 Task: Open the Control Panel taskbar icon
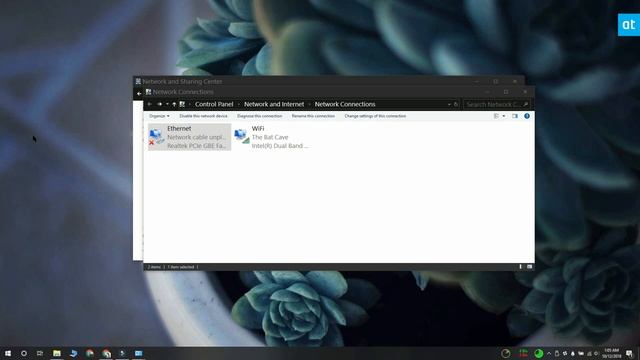pyautogui.click(x=139, y=353)
